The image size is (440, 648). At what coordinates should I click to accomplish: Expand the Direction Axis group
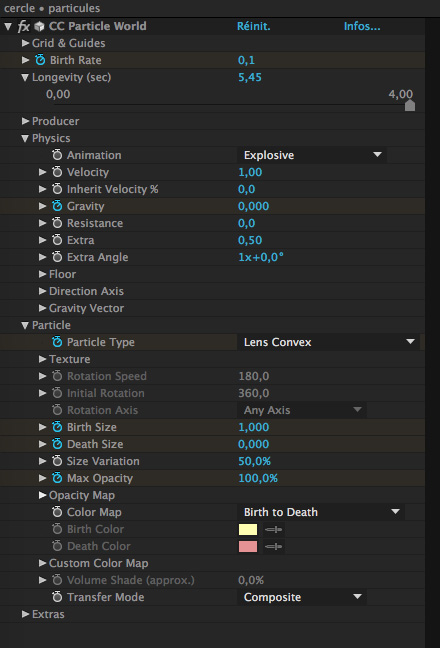coord(42,291)
